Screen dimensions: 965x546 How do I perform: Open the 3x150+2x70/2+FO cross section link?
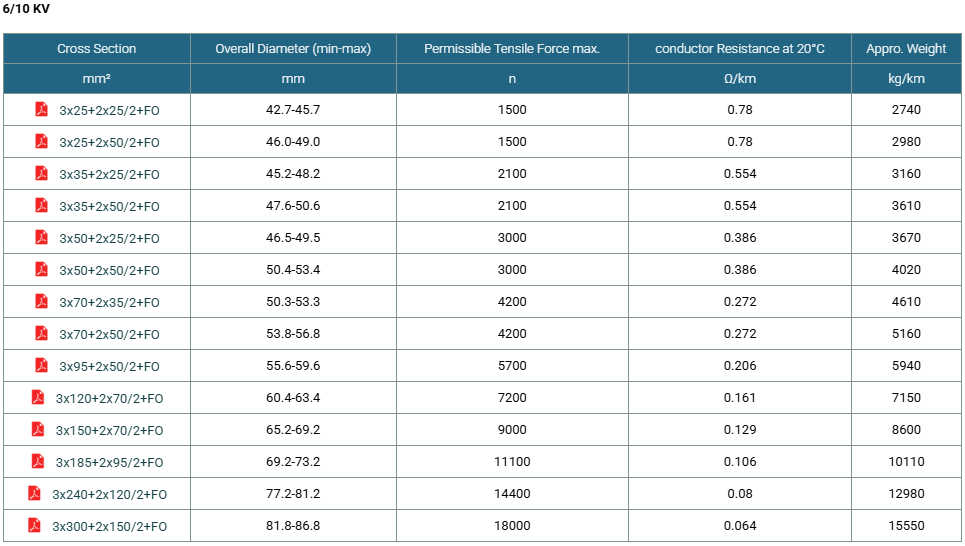tap(109, 431)
